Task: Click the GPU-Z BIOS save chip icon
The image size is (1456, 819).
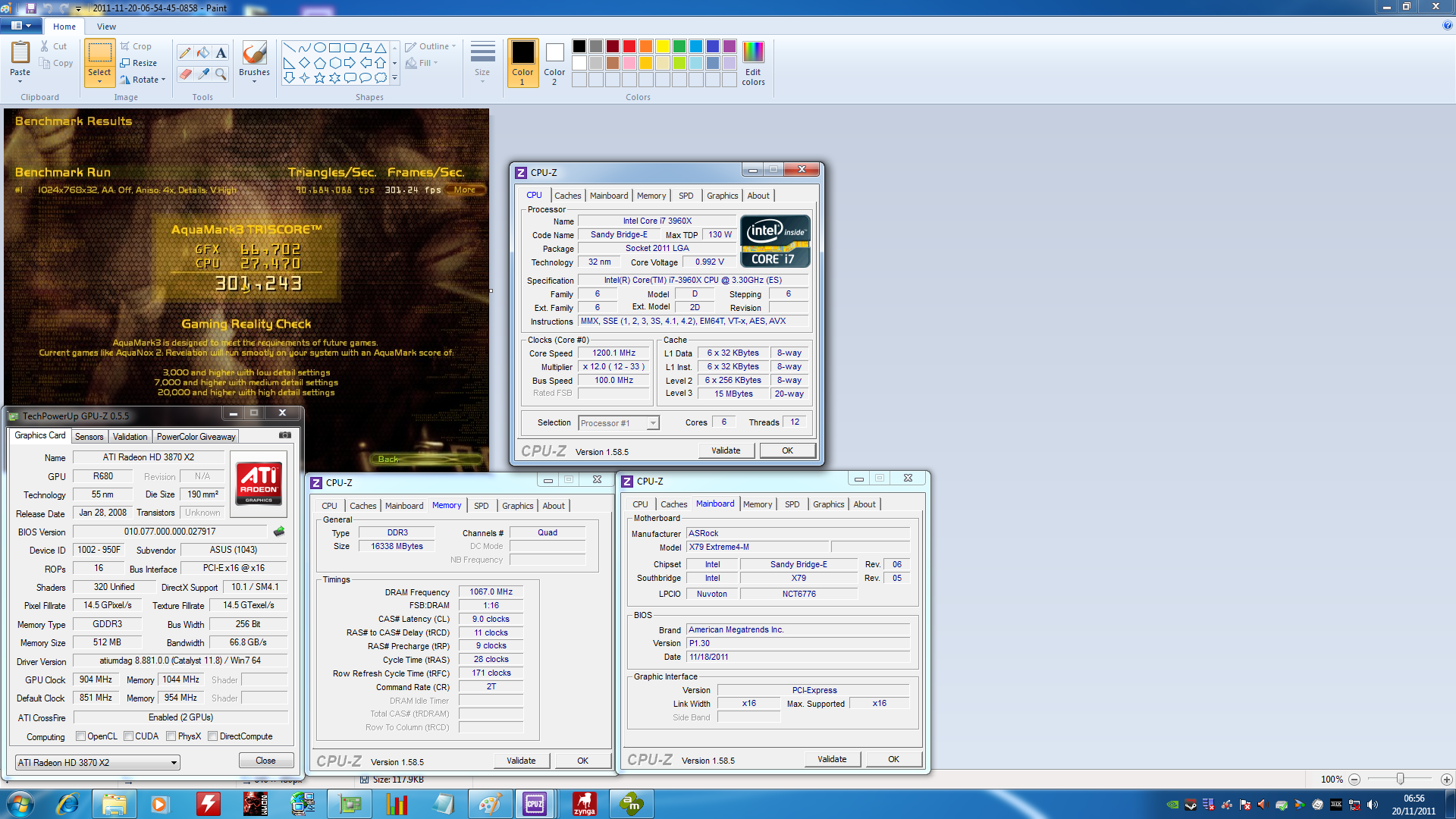Action: coord(279,532)
